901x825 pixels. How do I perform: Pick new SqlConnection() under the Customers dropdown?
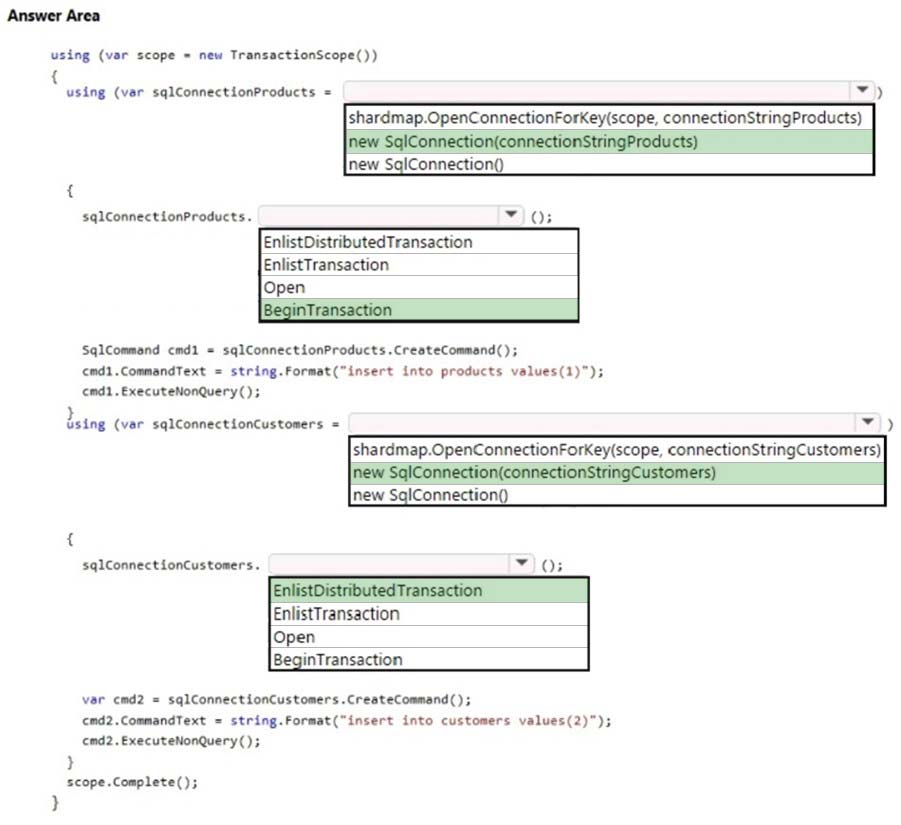coord(617,495)
